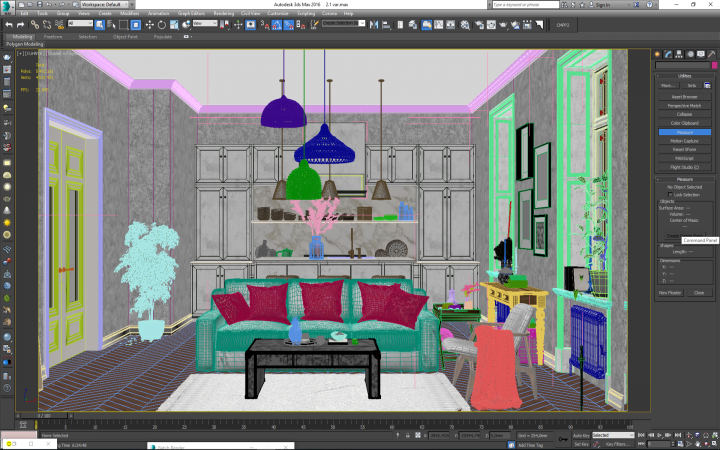Viewport: 720px width, 450px height.
Task: Open the Material Editor
Action: pos(465,25)
